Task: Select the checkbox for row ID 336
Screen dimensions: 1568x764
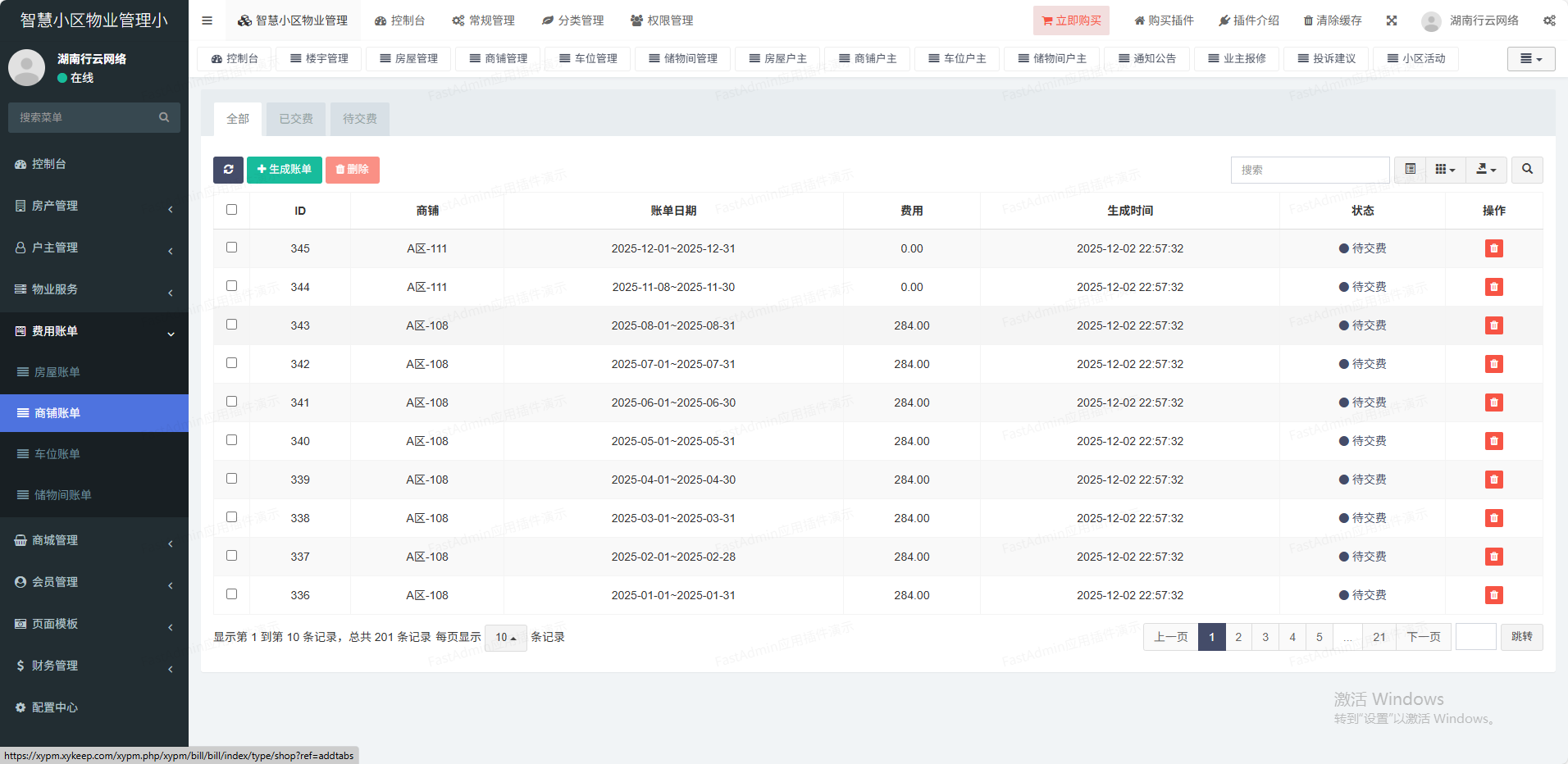Action: (x=231, y=594)
